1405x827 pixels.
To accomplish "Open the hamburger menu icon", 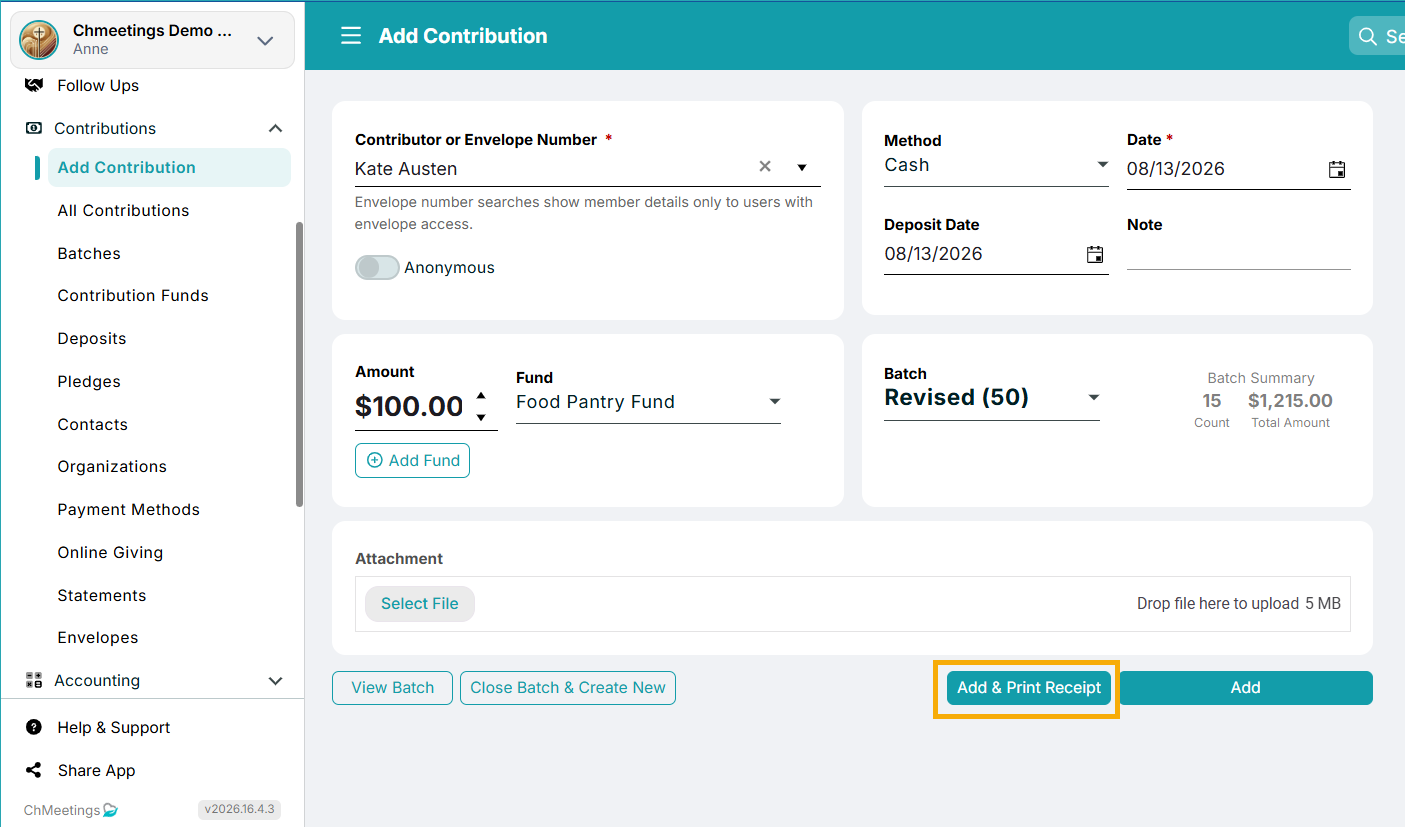I will [x=351, y=36].
